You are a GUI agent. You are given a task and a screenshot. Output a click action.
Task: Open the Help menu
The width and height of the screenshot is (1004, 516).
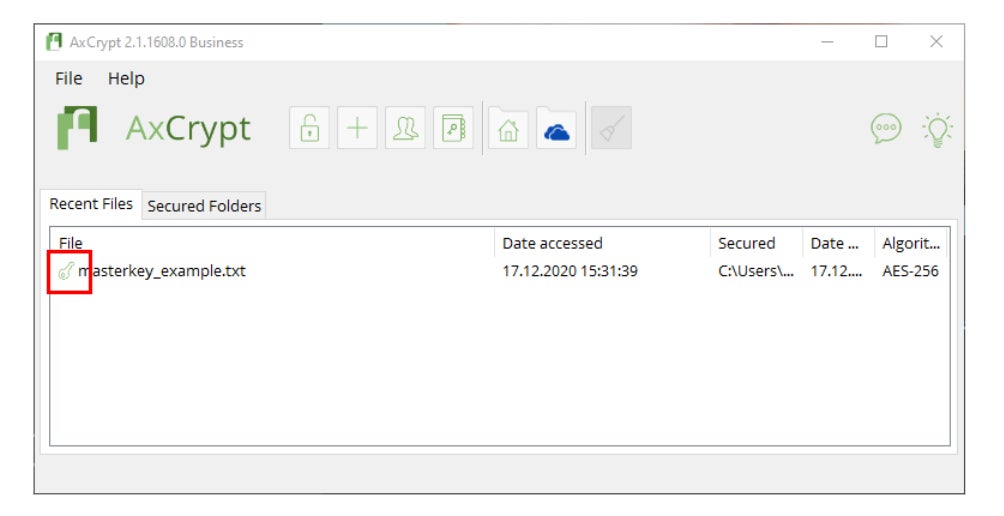click(x=126, y=78)
